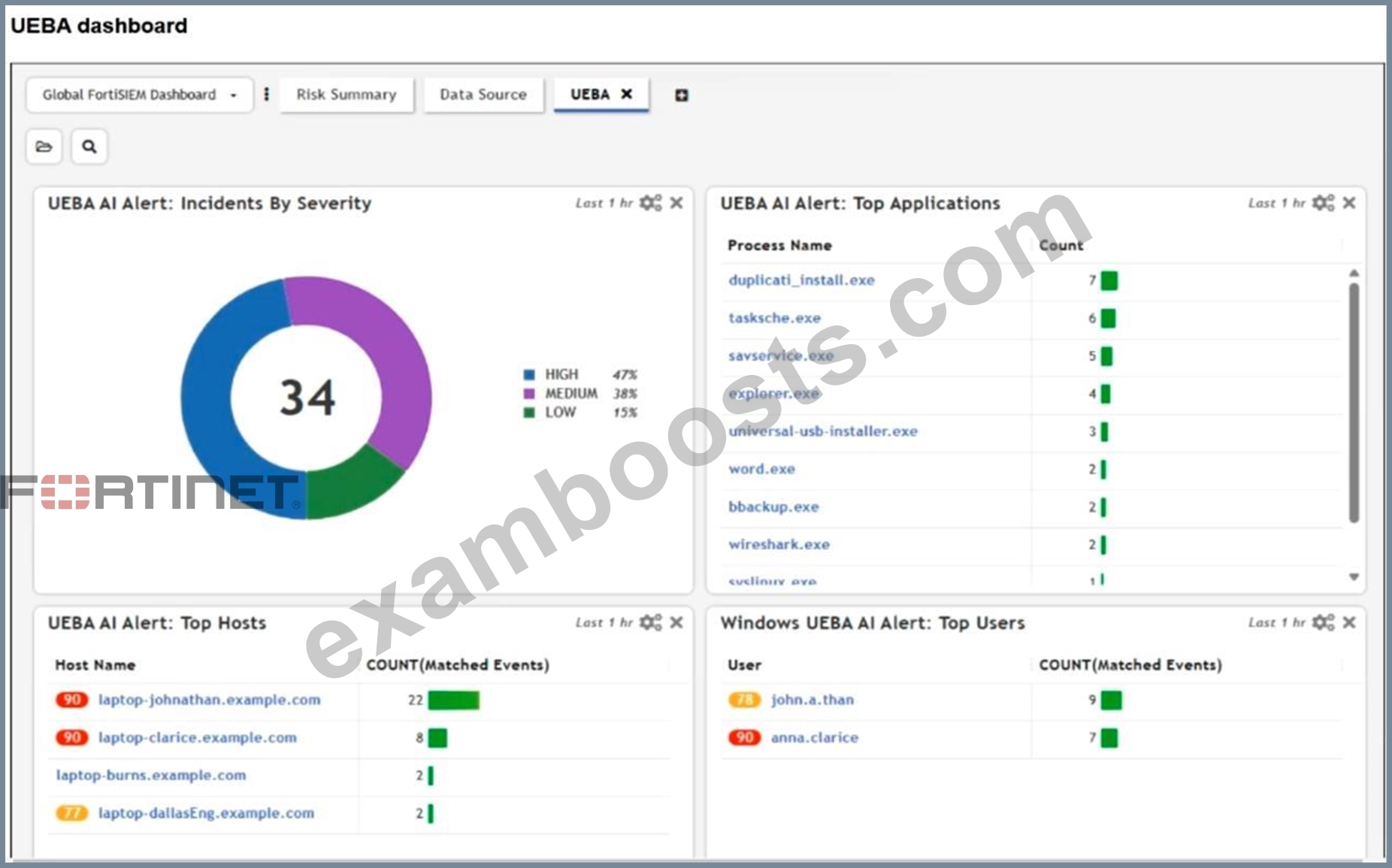Switch to the Risk Summary tab
The image size is (1392, 868).
pyautogui.click(x=346, y=95)
